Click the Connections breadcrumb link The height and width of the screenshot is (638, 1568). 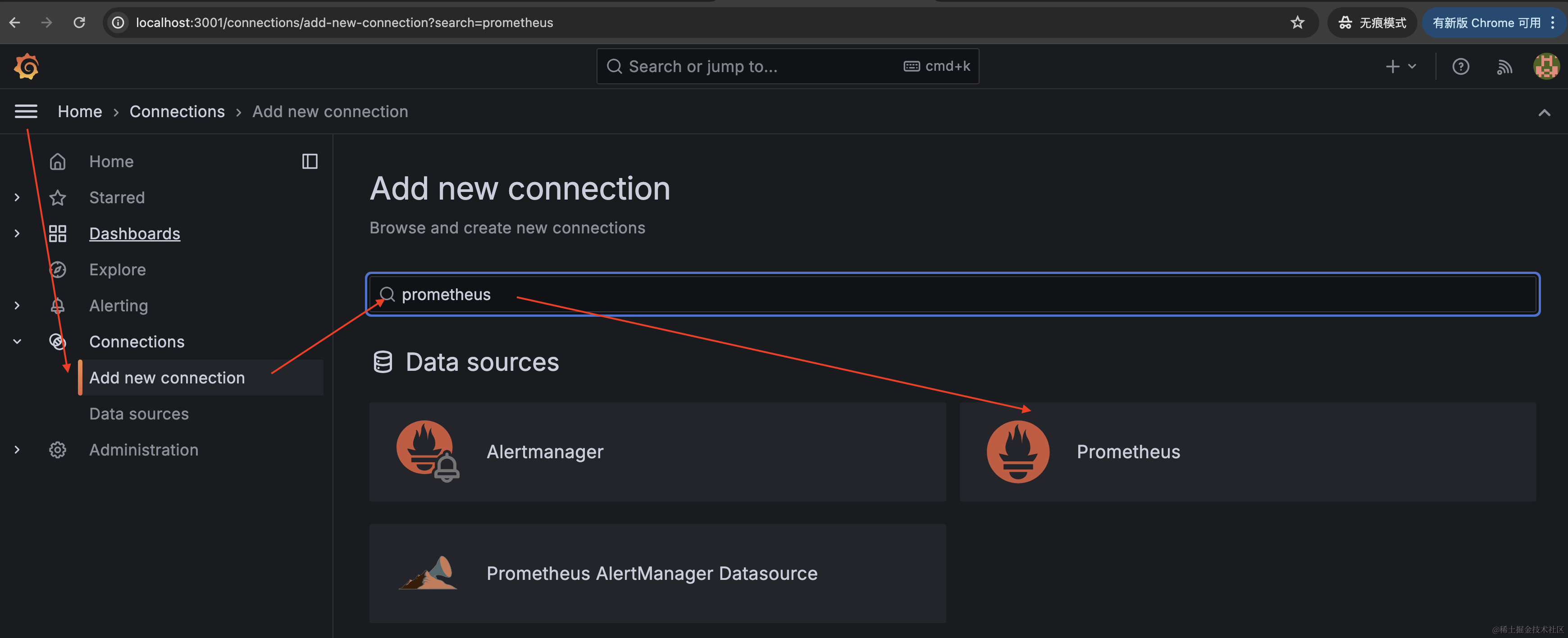click(x=177, y=111)
